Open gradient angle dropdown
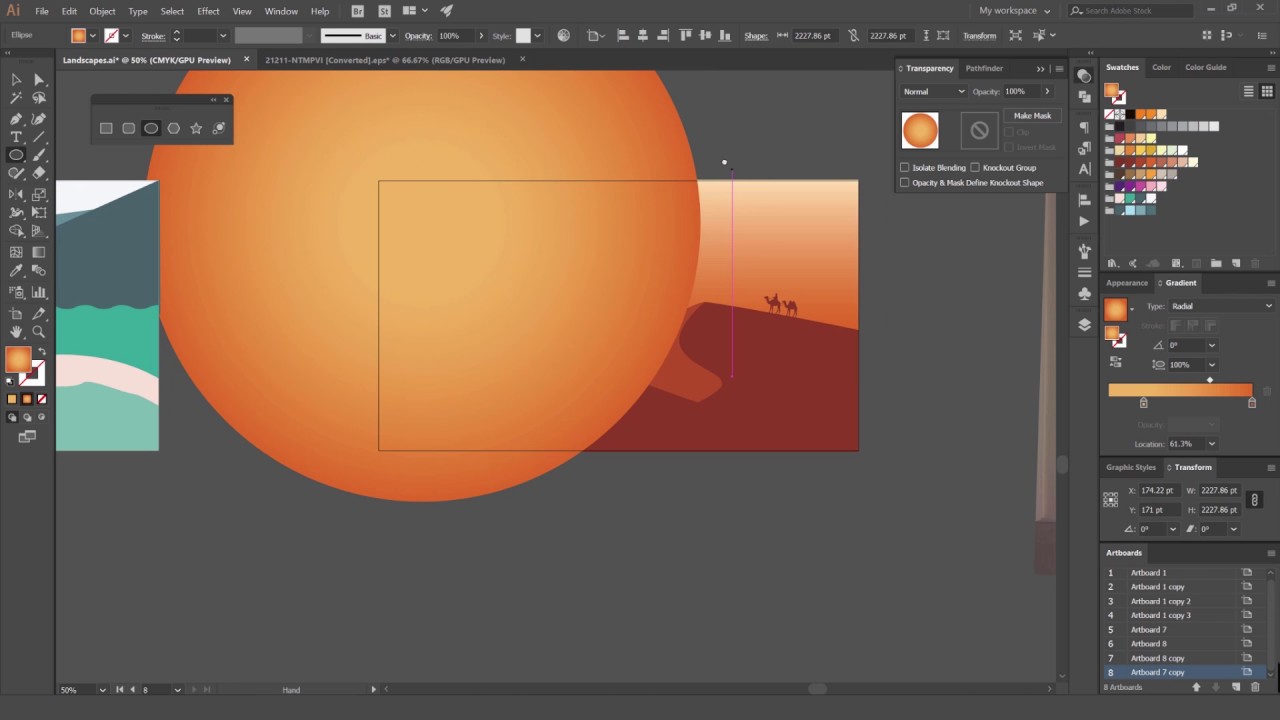The height and width of the screenshot is (720, 1280). (x=1211, y=346)
